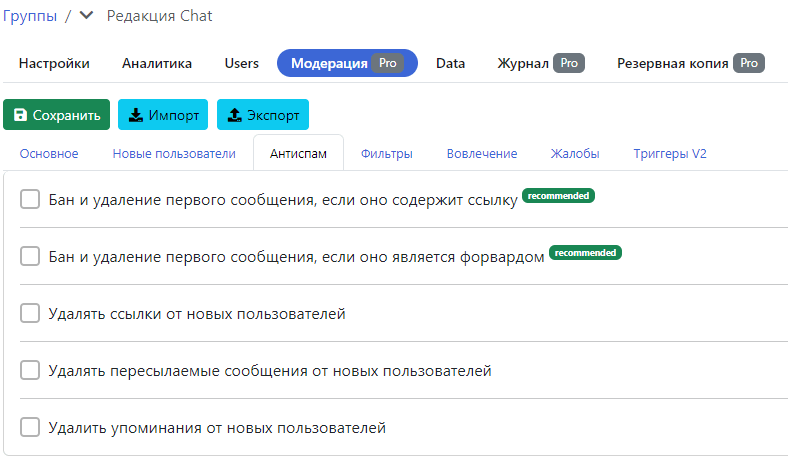Image resolution: width=788 pixels, height=468 pixels.
Task: Open the Резервная копия tab
Action: pos(691,63)
